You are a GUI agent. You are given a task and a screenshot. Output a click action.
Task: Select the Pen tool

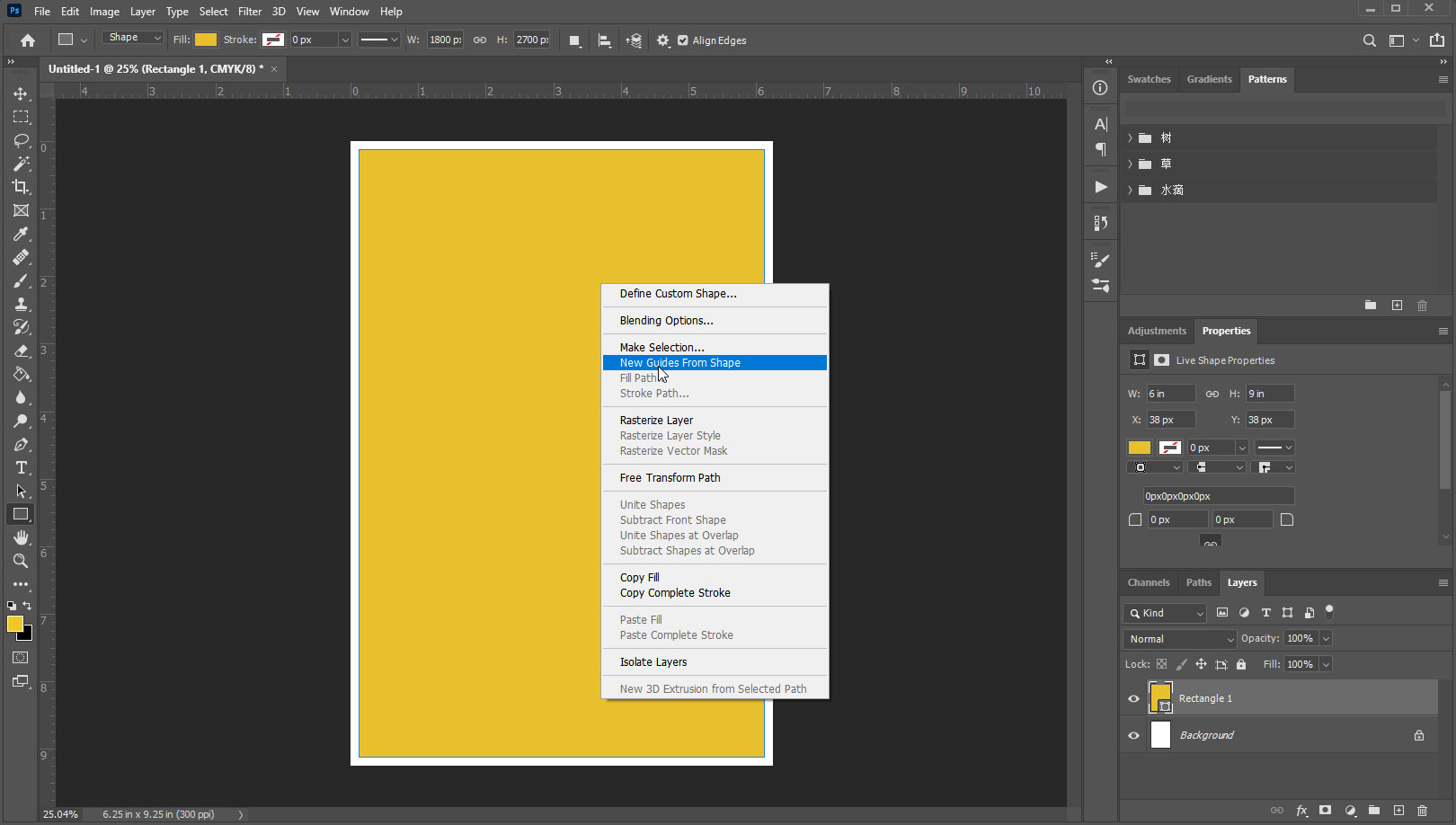click(21, 444)
